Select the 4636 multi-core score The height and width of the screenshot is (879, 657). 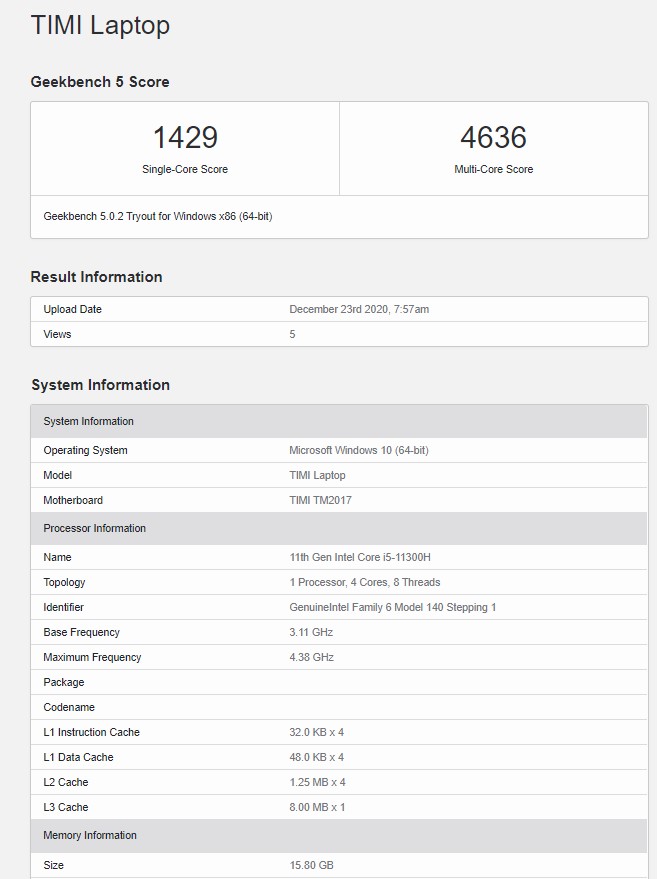493,137
